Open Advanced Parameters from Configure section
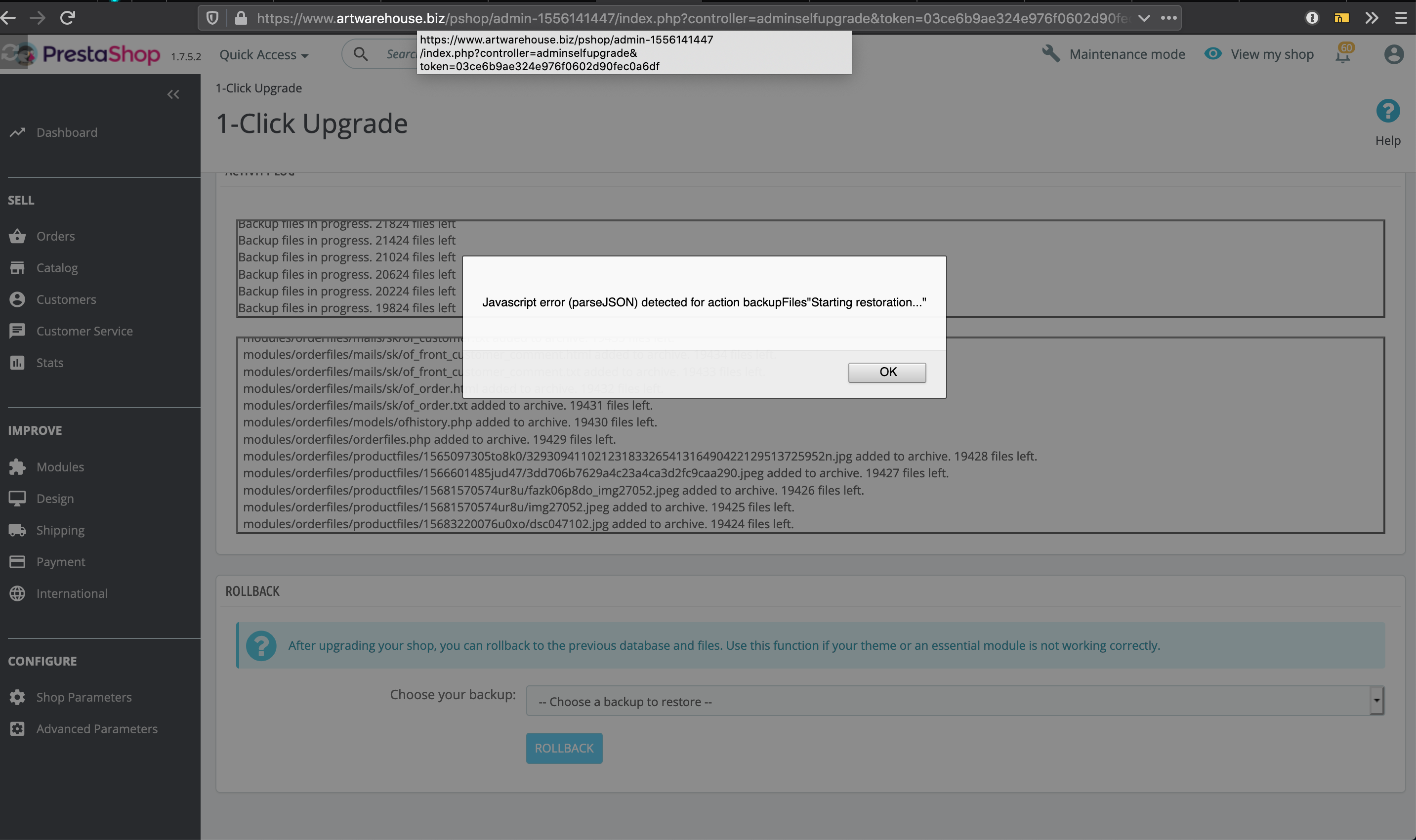The width and height of the screenshot is (1416, 840). click(x=97, y=729)
